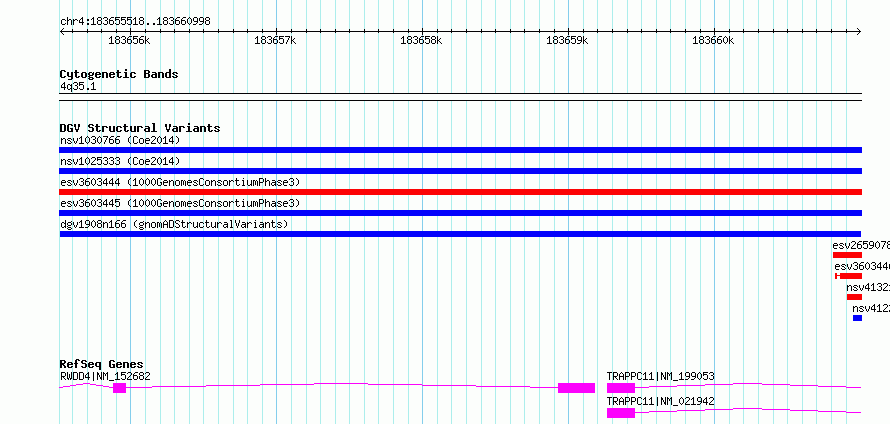Image resolution: width=890 pixels, height=424 pixels.
Task: Click the red variant bar under esv360344 label
Action: [x=849, y=276]
